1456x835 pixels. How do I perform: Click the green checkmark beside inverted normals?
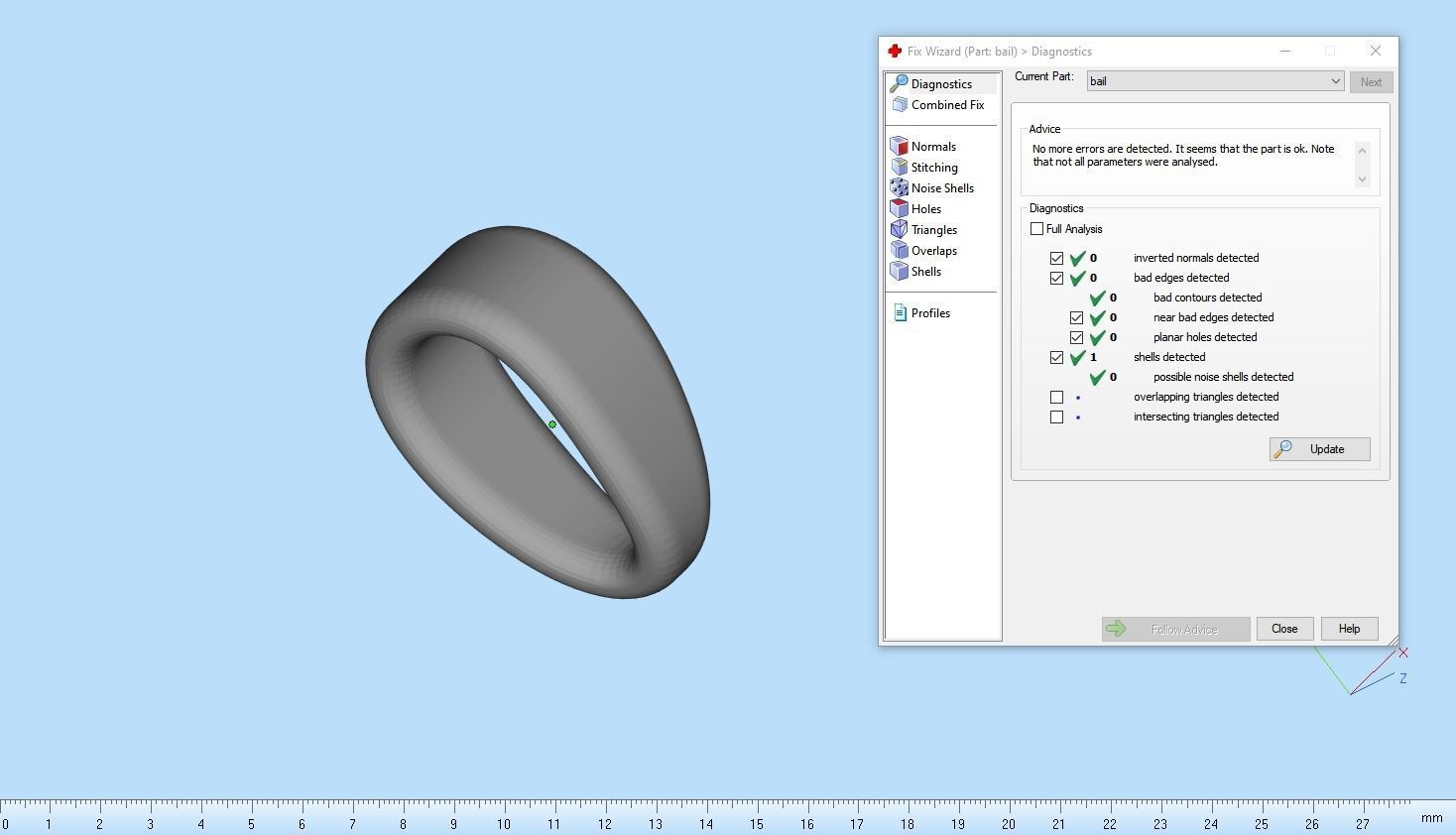coord(1078,258)
